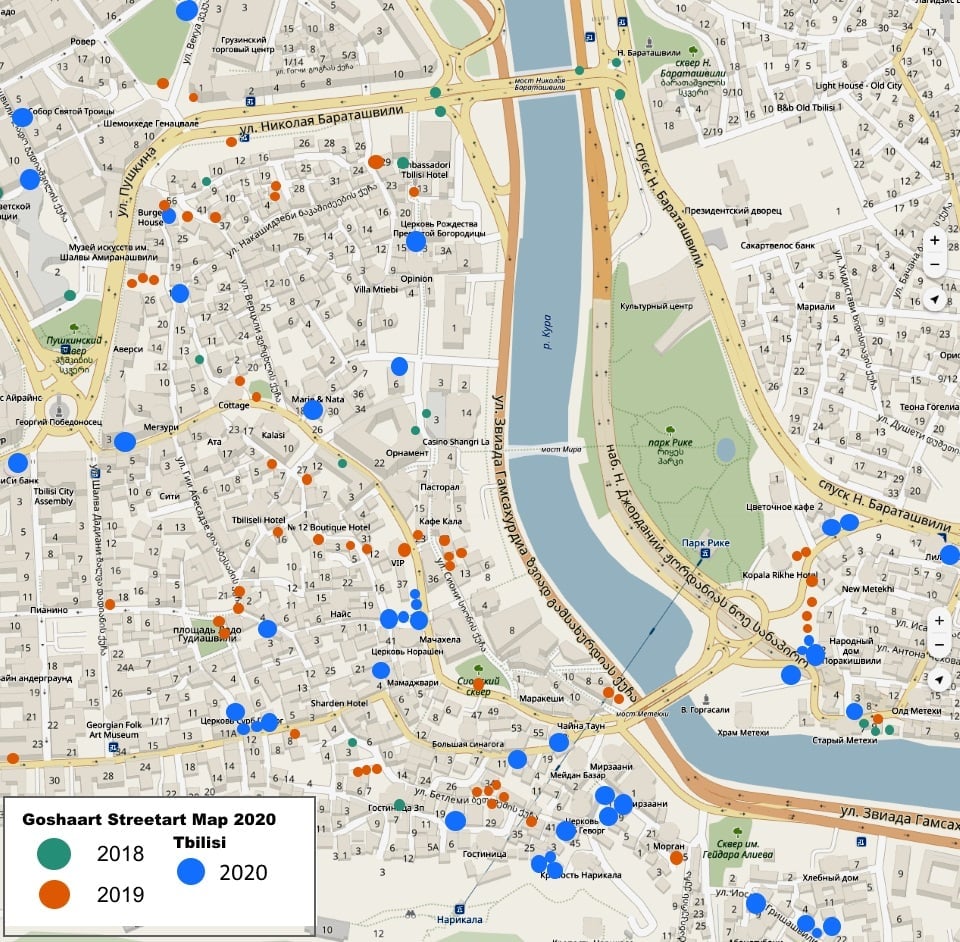Zoom out with the minus button above Мариали
This screenshot has height=942, width=960.
(x=934, y=264)
